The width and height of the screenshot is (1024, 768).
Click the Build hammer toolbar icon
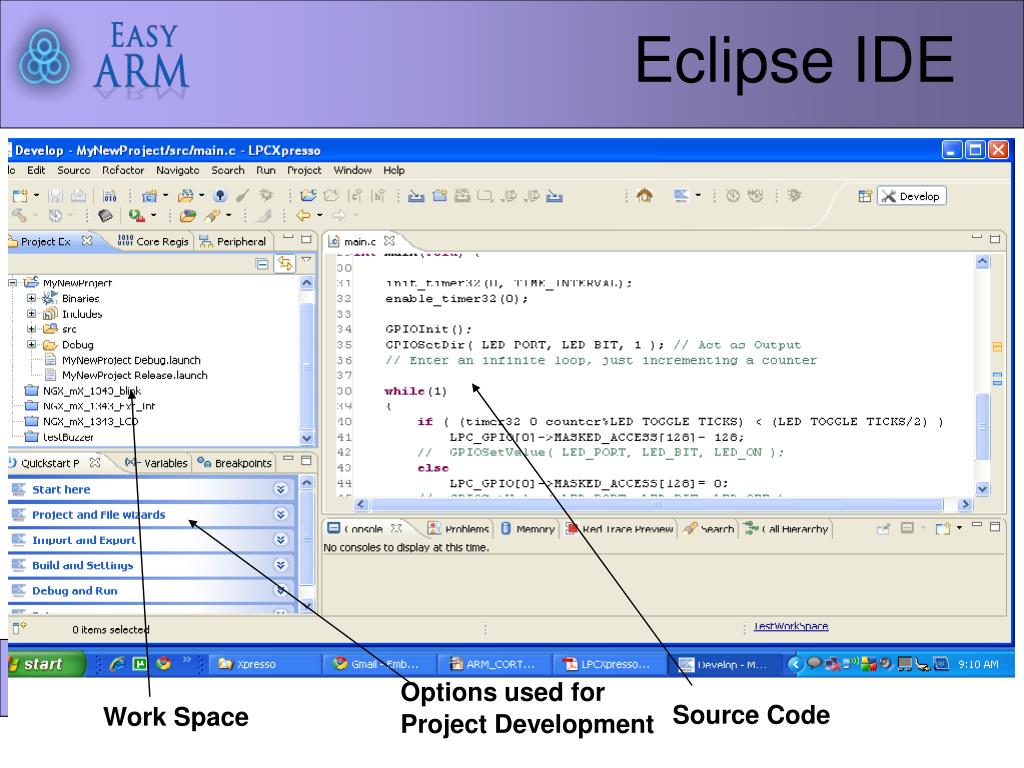click(19, 215)
